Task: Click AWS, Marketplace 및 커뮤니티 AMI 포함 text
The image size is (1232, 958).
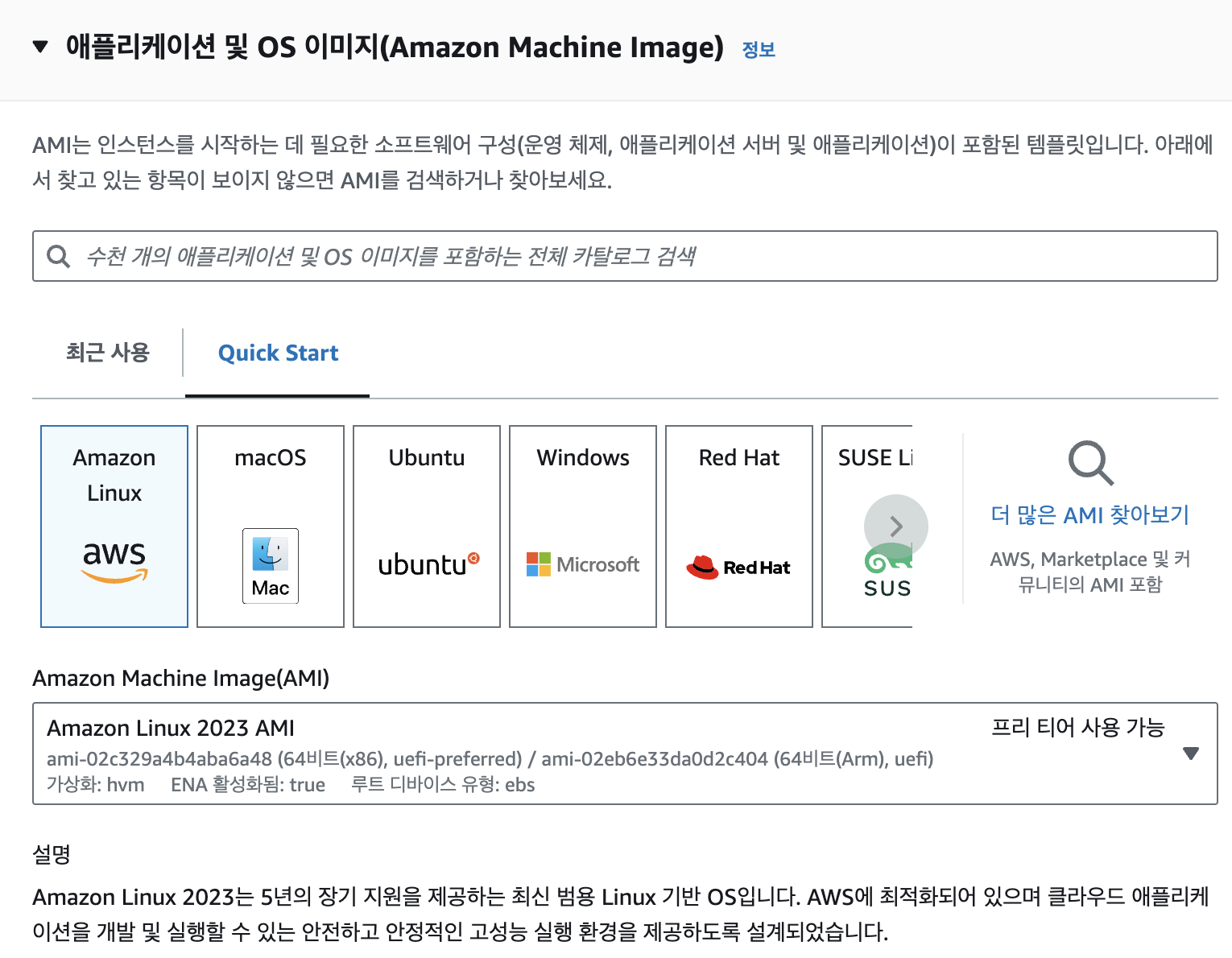Action: [x=1089, y=572]
